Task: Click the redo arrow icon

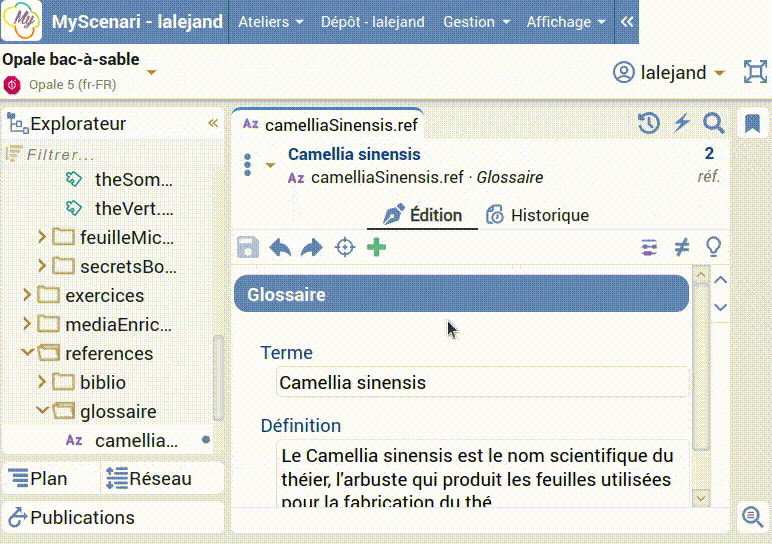Action: pos(312,247)
